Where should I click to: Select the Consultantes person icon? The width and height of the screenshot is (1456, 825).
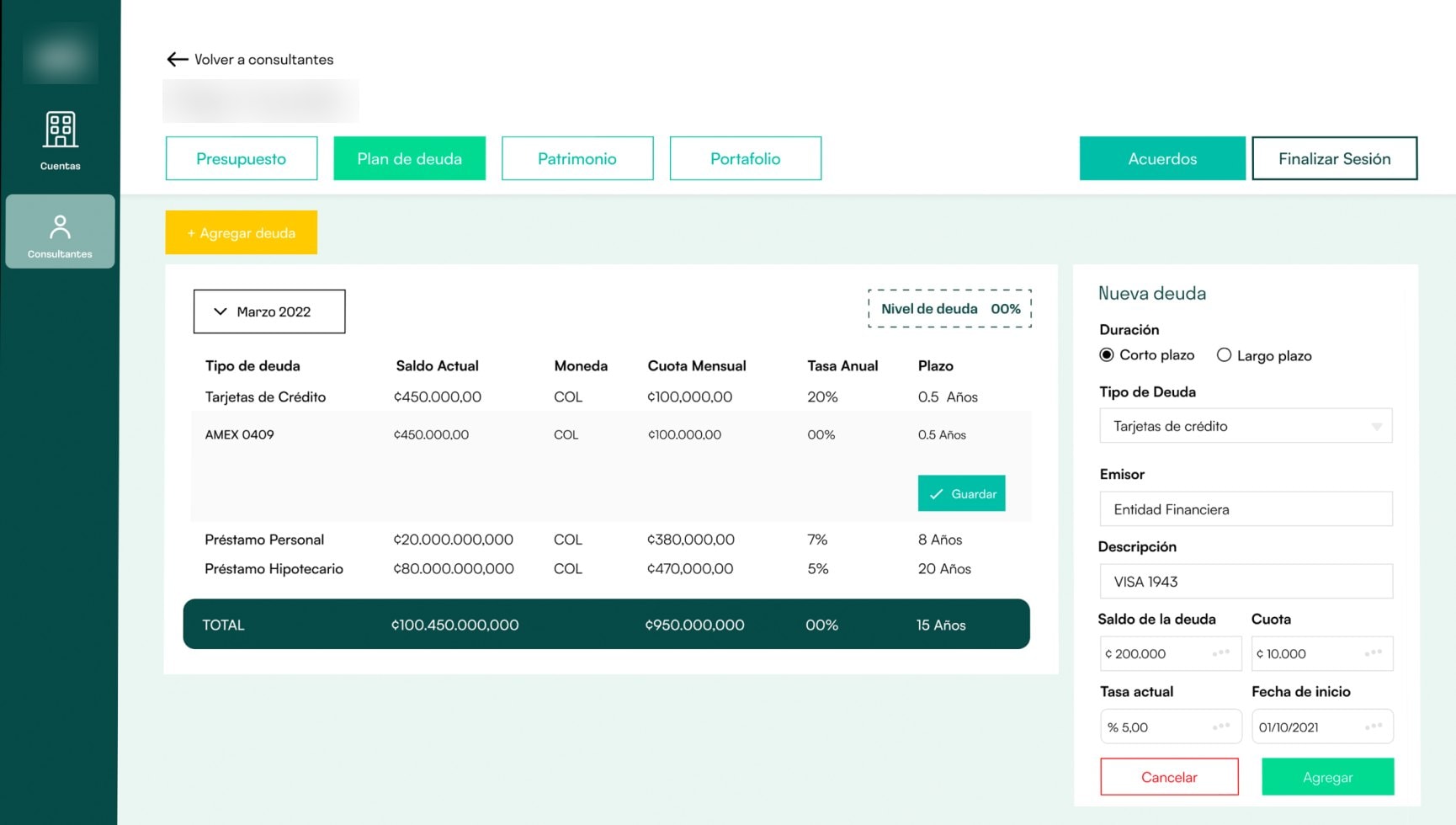(60, 226)
